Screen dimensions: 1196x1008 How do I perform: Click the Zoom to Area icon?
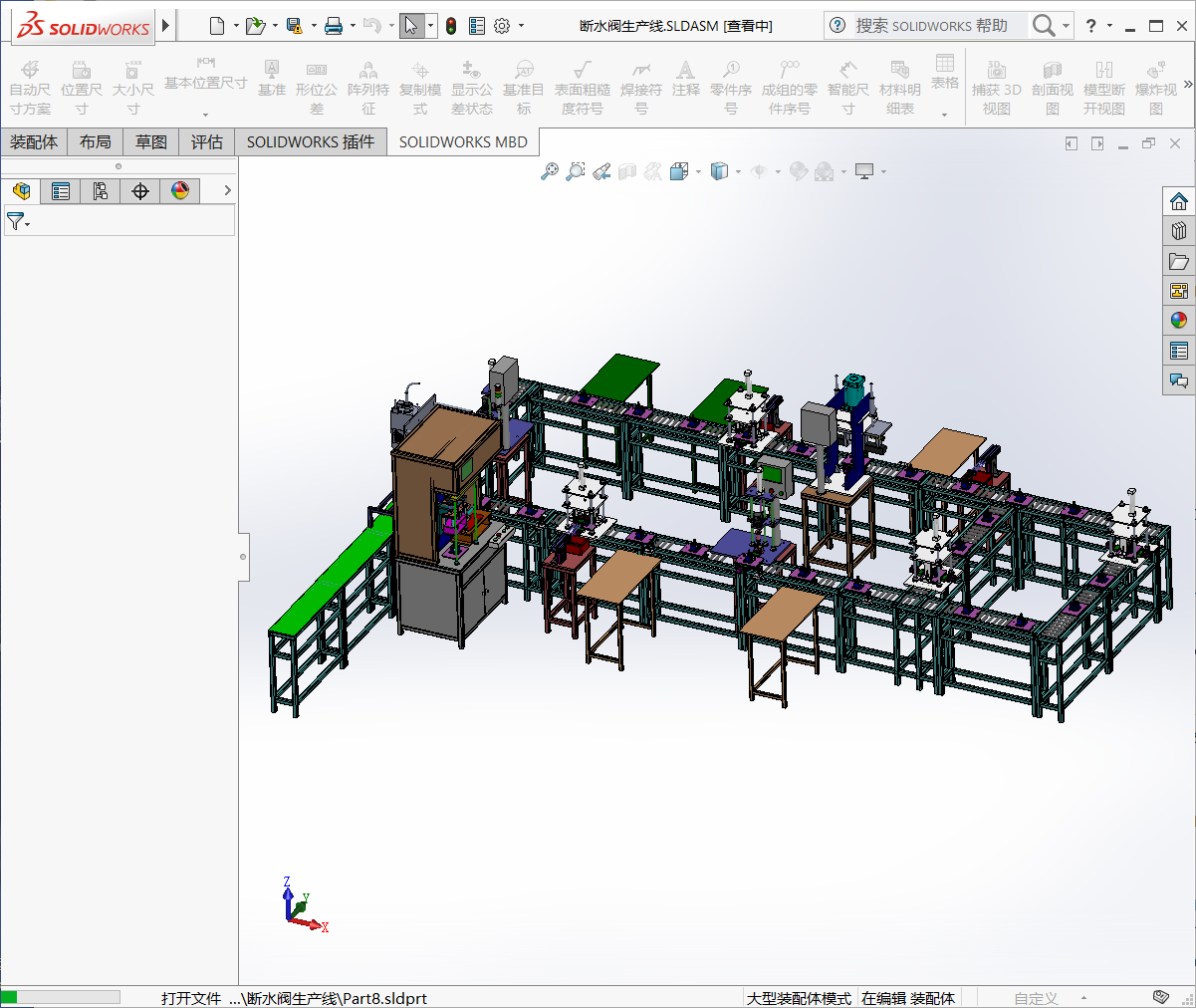pyautogui.click(x=575, y=171)
